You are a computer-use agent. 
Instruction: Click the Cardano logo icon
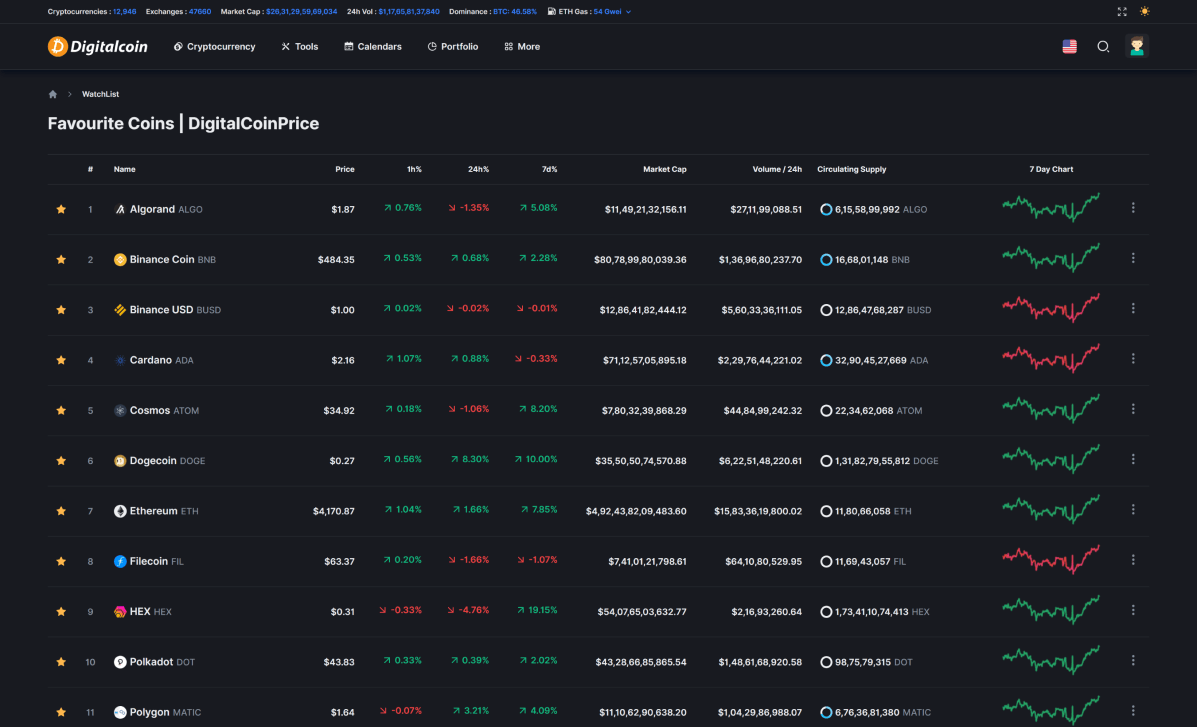pyautogui.click(x=120, y=360)
